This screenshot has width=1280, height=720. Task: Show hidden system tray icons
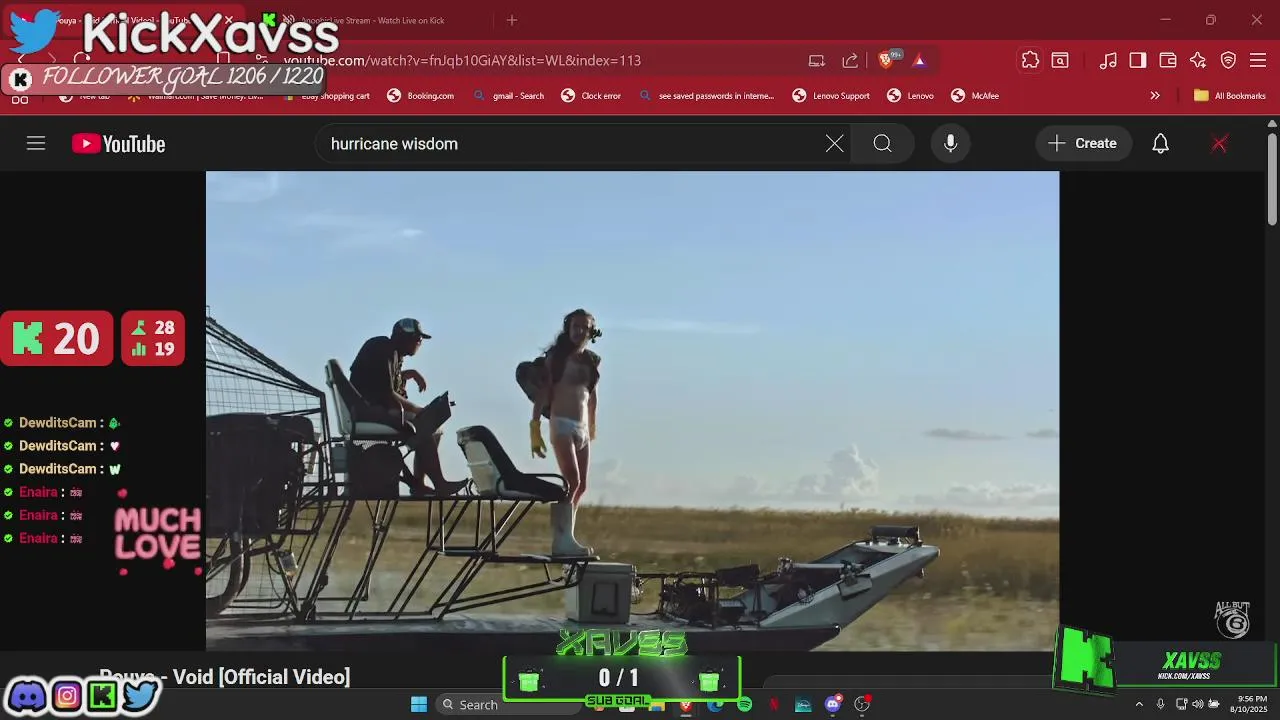1138,704
